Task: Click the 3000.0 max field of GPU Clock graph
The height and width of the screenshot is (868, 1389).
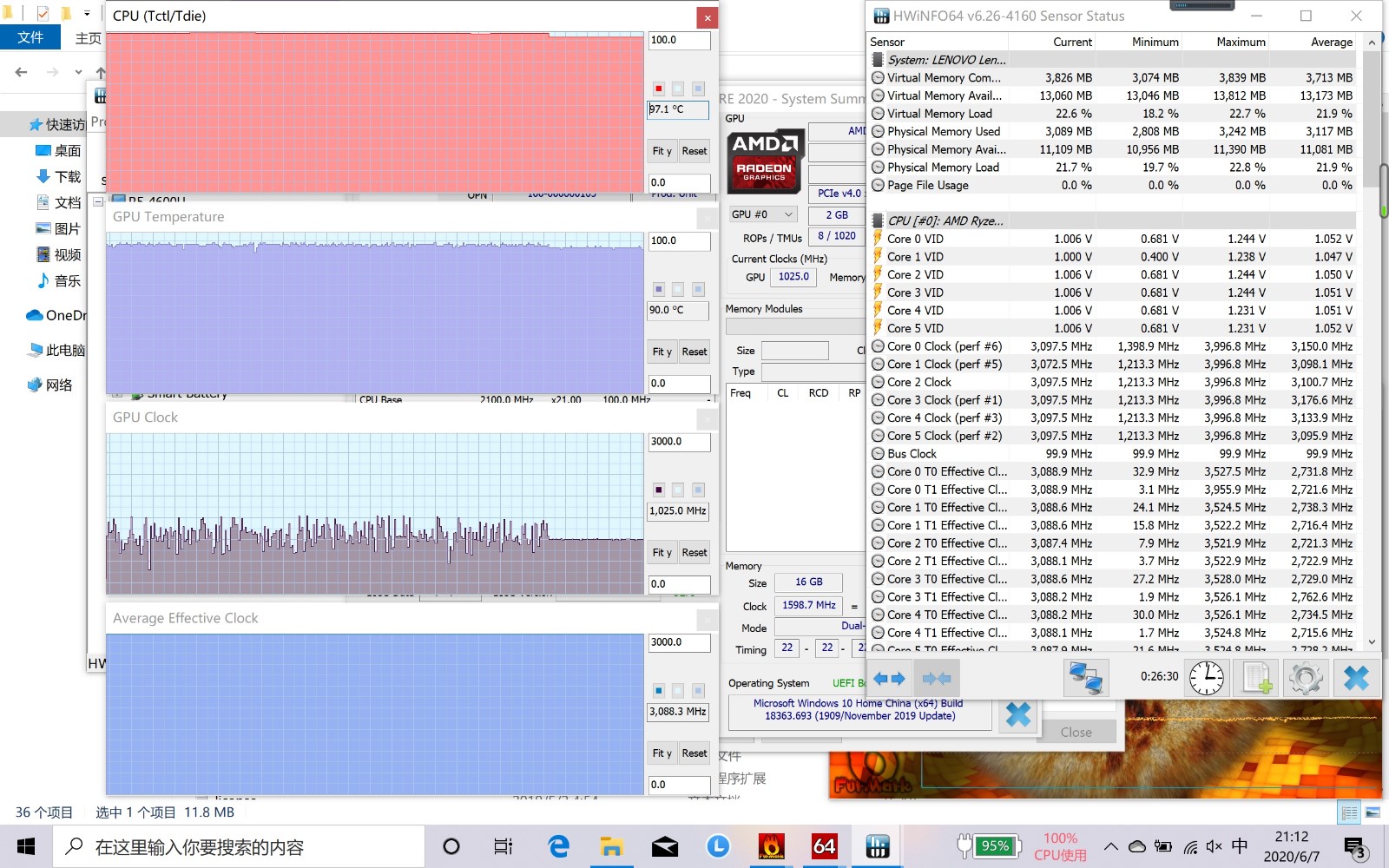Action: tap(679, 442)
